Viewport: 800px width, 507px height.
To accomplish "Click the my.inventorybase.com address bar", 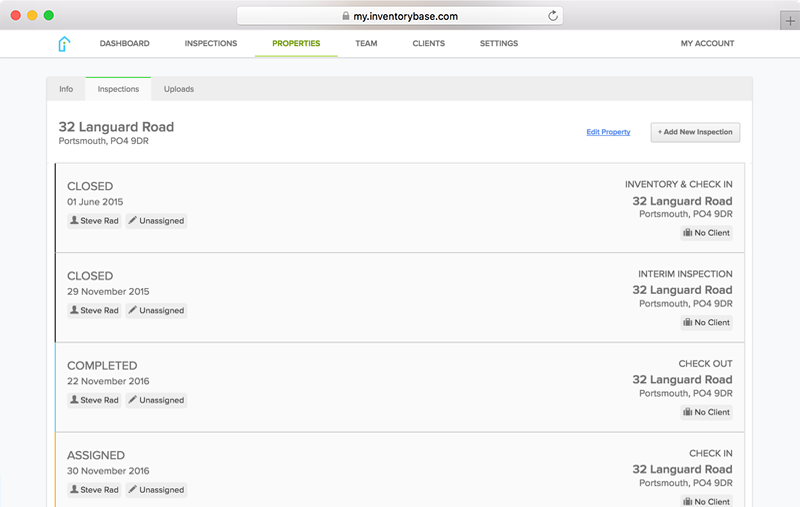I will 400,16.
